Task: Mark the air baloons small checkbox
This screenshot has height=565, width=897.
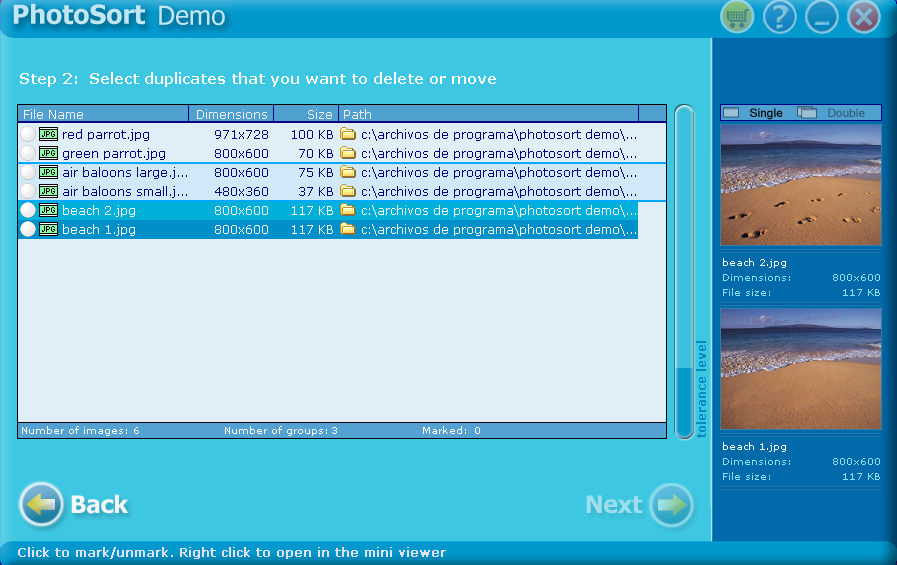Action: coord(28,191)
